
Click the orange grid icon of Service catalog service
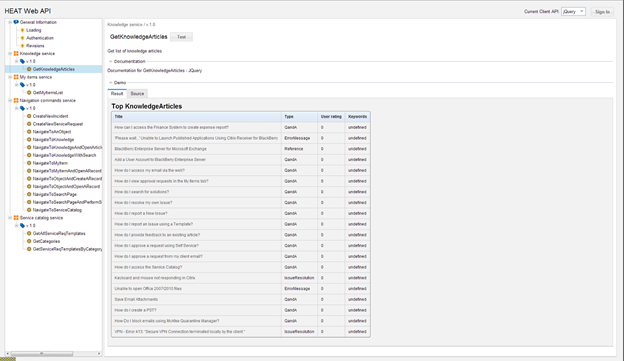coord(16,218)
